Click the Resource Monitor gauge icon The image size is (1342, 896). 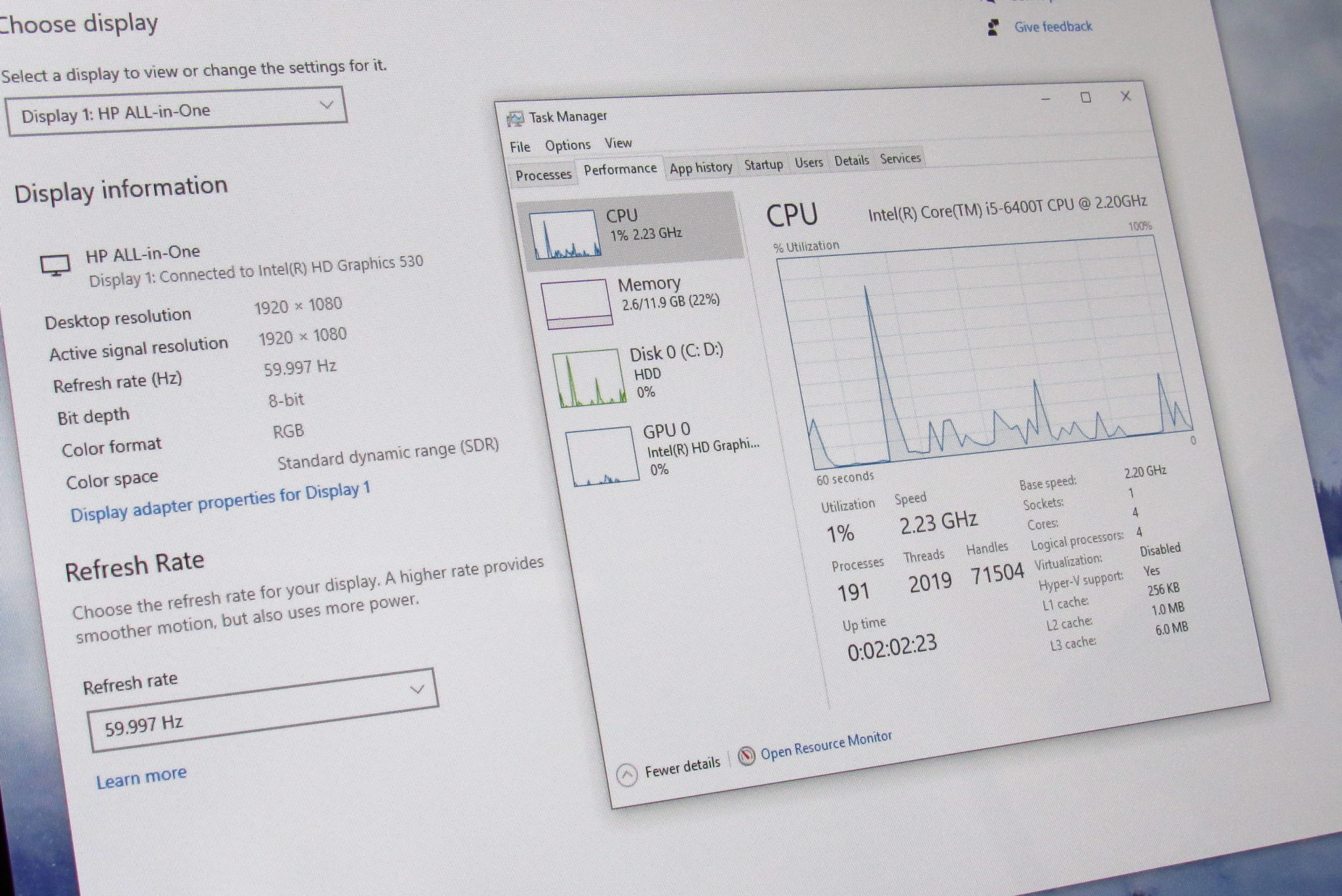[x=746, y=756]
